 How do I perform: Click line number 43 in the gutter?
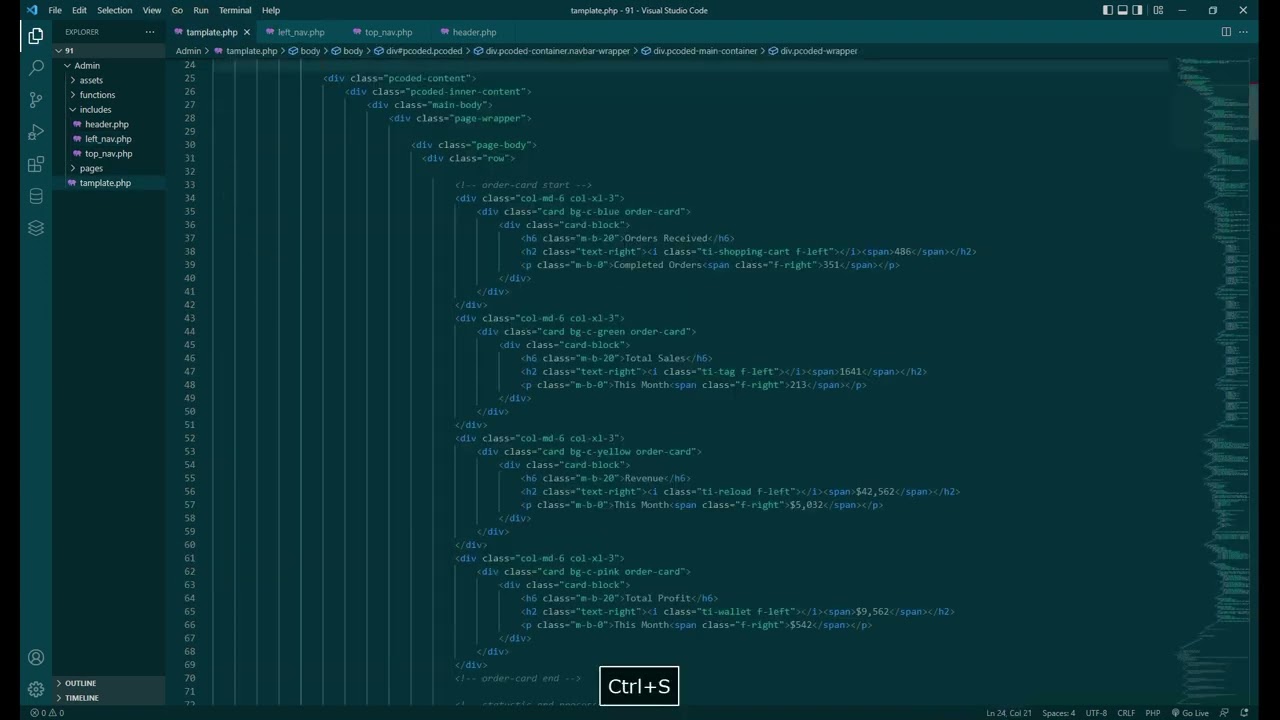pos(189,318)
